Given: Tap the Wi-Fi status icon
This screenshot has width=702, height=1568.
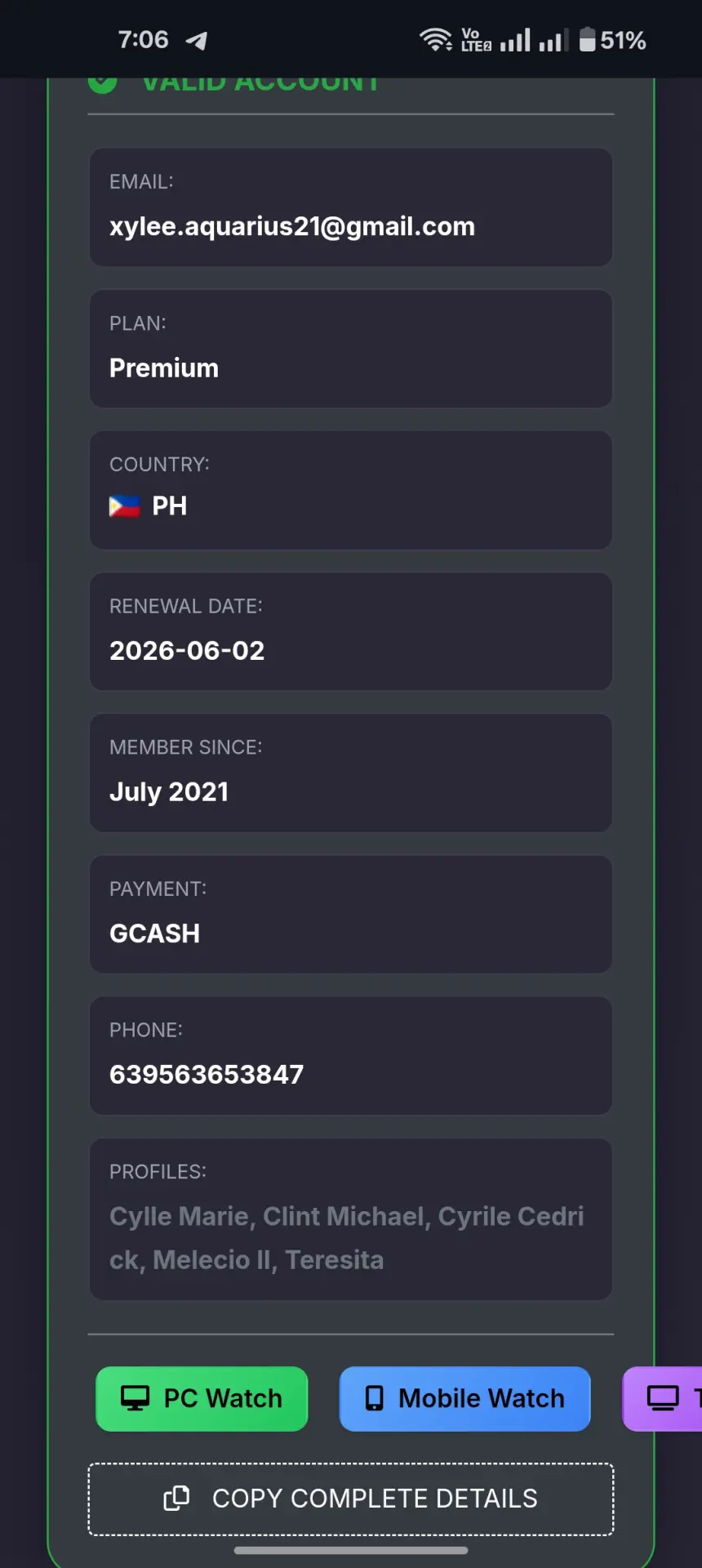Looking at the screenshot, I should pos(436,39).
